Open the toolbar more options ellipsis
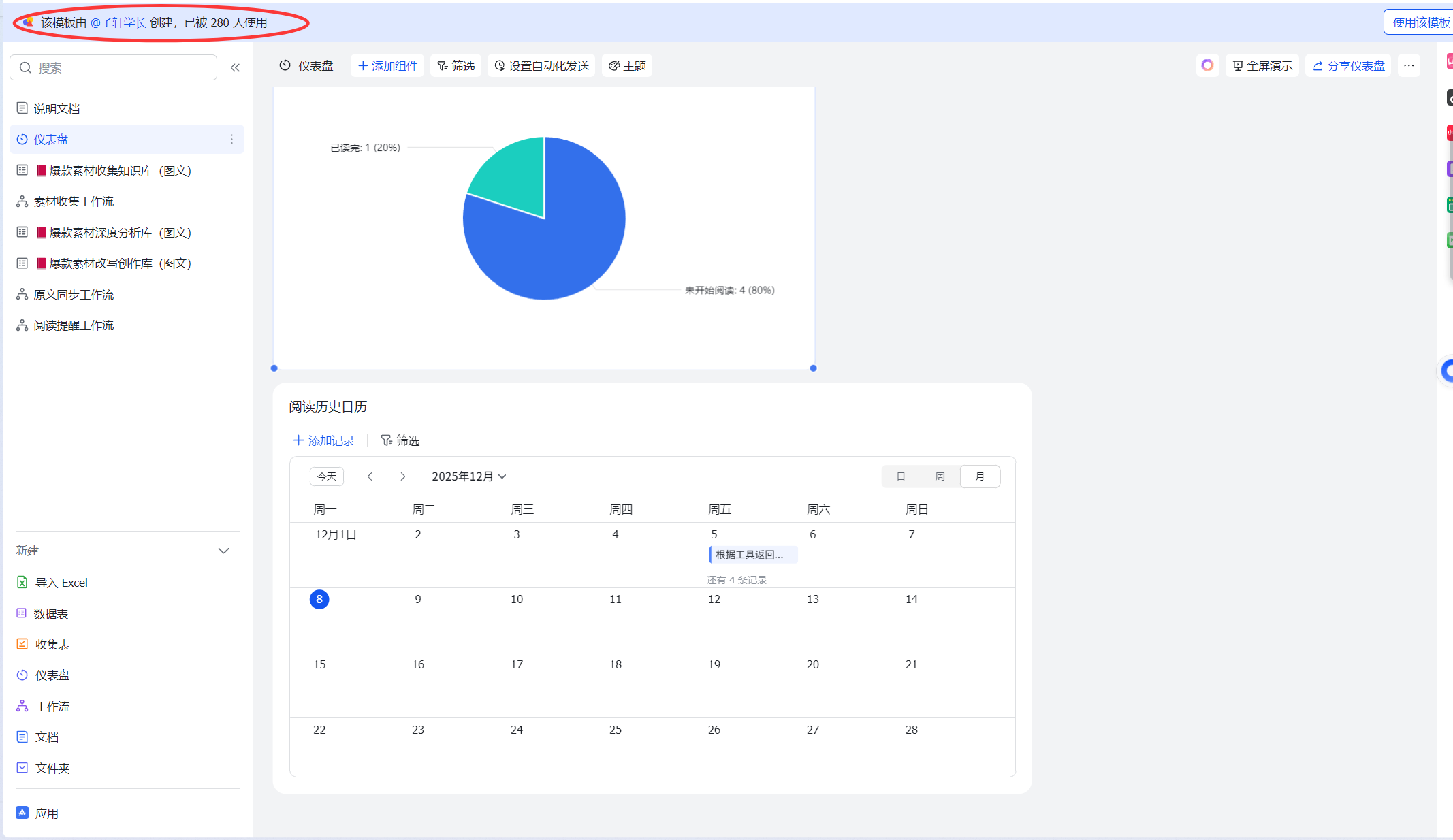Viewport: 1453px width, 840px height. [1409, 65]
